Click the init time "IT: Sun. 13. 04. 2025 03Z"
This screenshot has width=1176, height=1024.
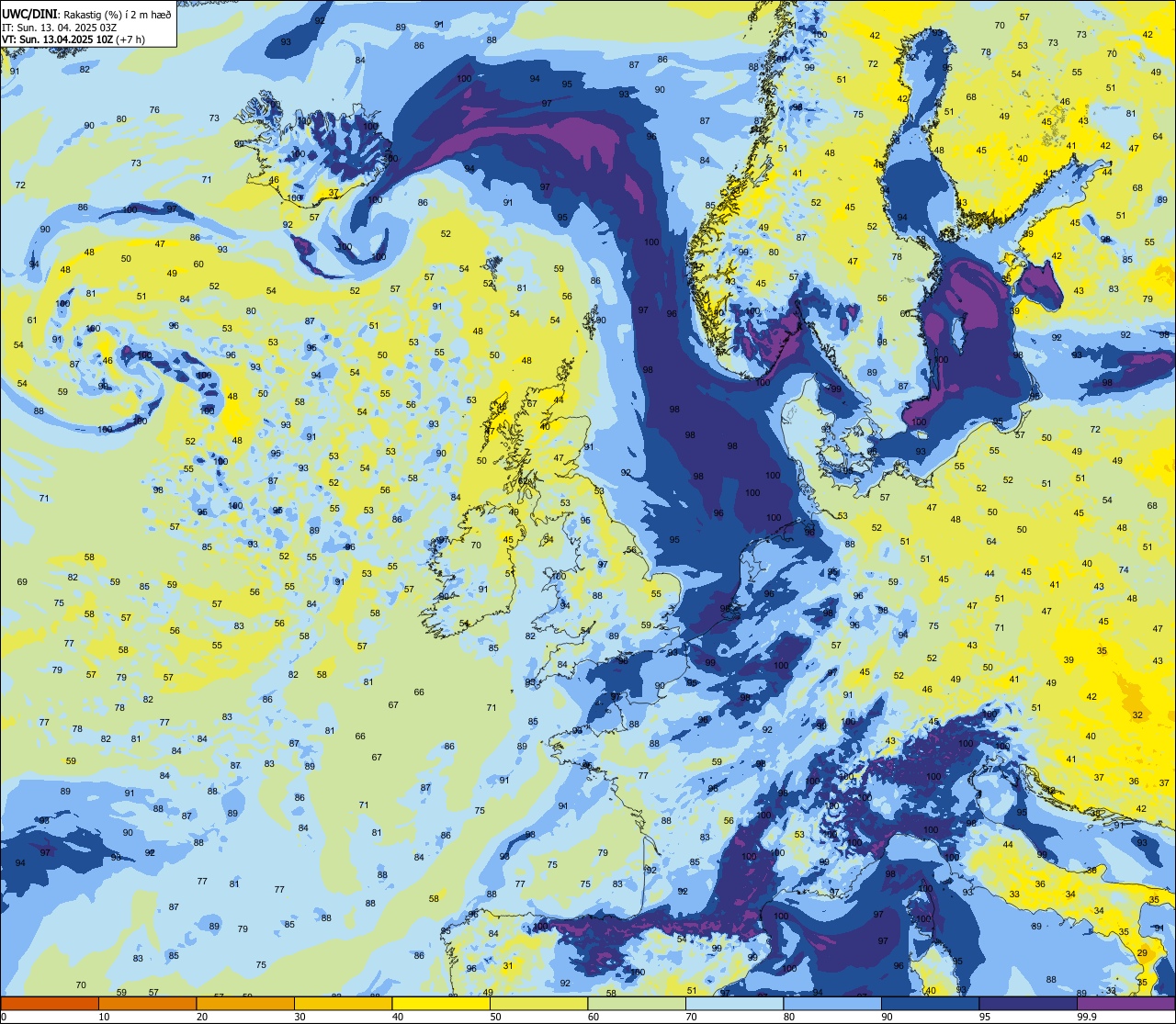click(x=59, y=27)
